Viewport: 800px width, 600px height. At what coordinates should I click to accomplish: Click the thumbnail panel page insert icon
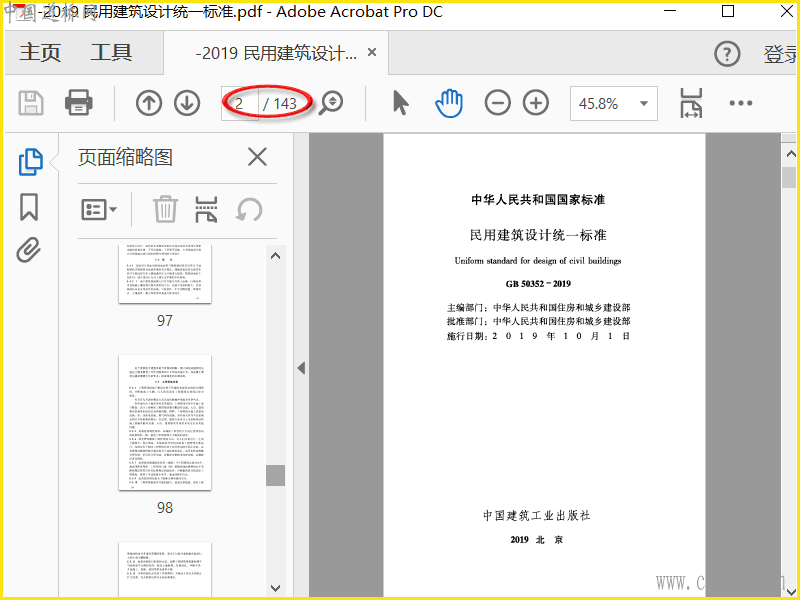tap(206, 209)
